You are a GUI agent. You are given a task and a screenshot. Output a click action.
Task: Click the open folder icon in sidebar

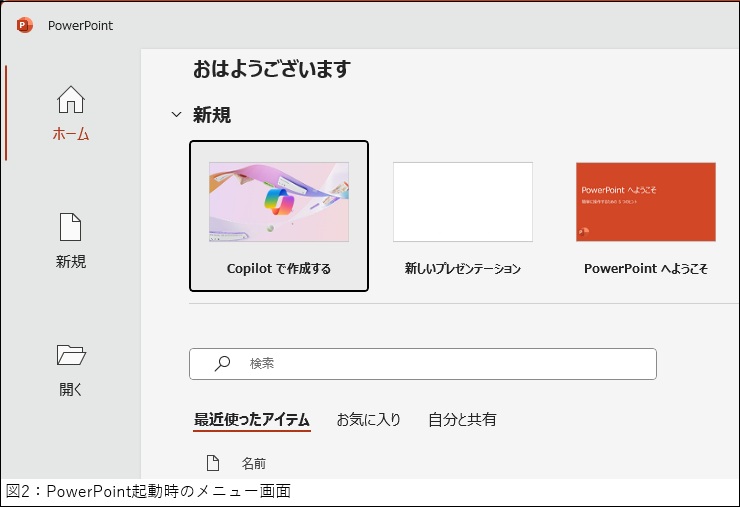coord(71,355)
